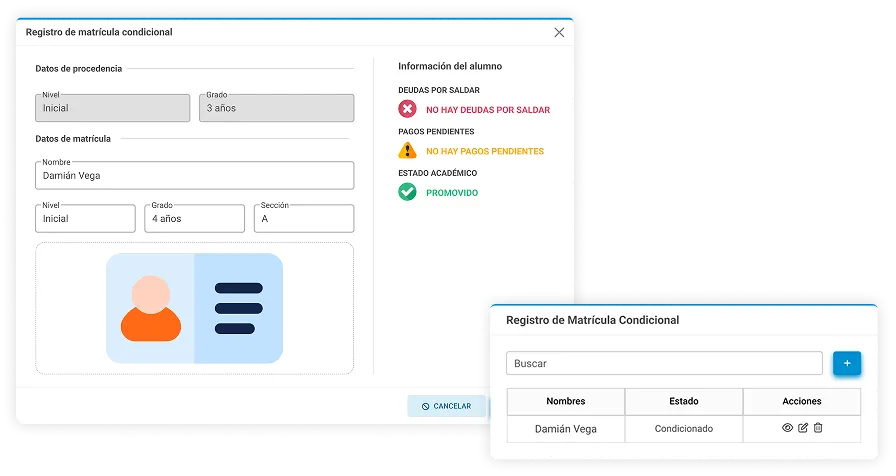Click the disabled Nivel field under procedencia
The image size is (896, 476).
pyautogui.click(x=113, y=108)
